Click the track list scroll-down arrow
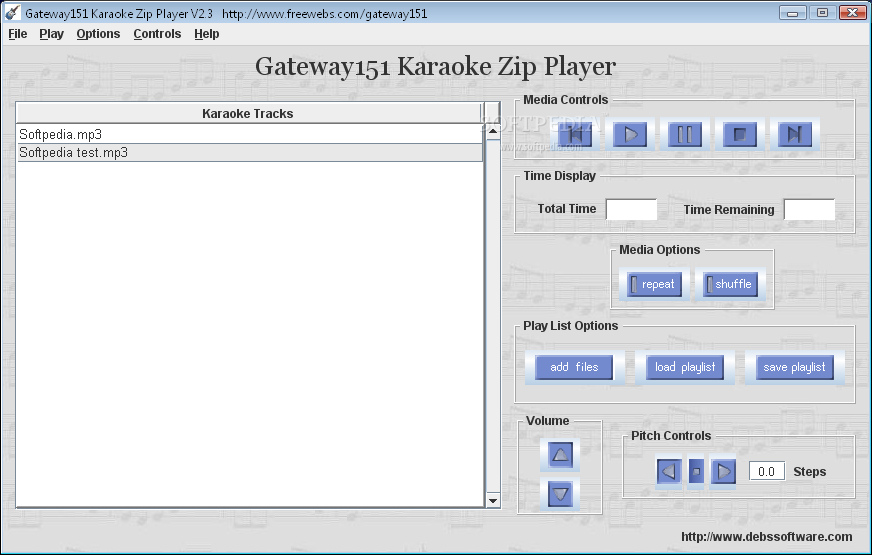 [493, 501]
